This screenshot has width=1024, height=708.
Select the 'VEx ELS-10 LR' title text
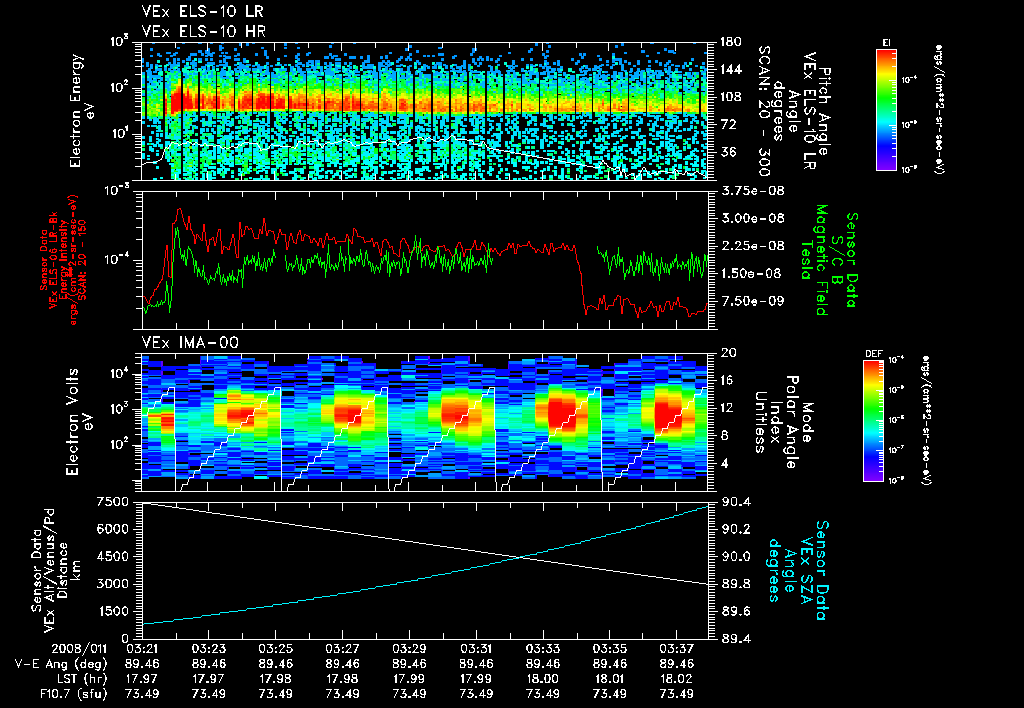pyautogui.click(x=202, y=12)
